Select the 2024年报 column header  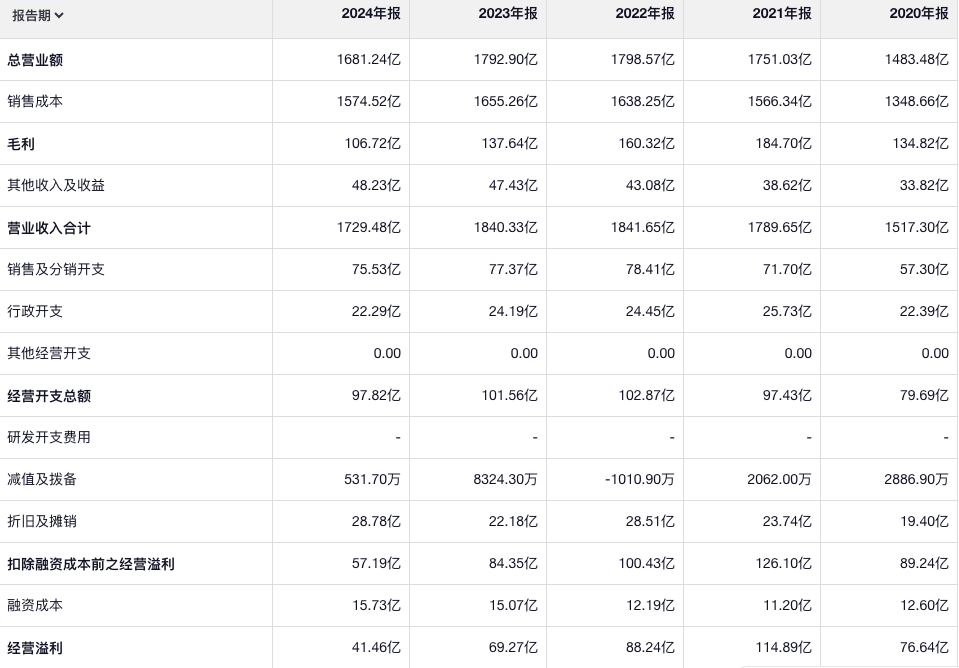(368, 14)
